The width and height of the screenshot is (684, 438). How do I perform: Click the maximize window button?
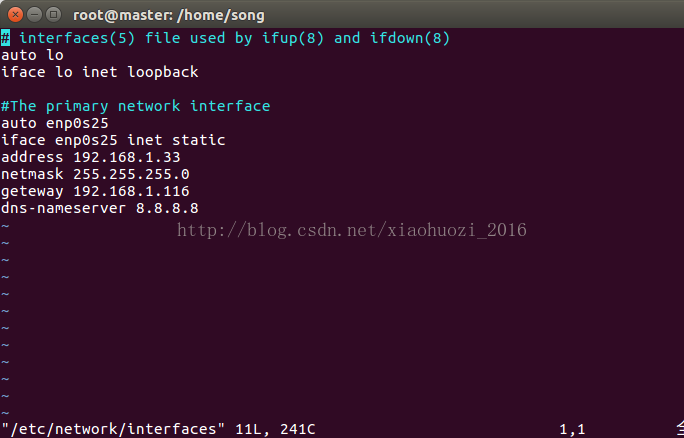pos(54,15)
